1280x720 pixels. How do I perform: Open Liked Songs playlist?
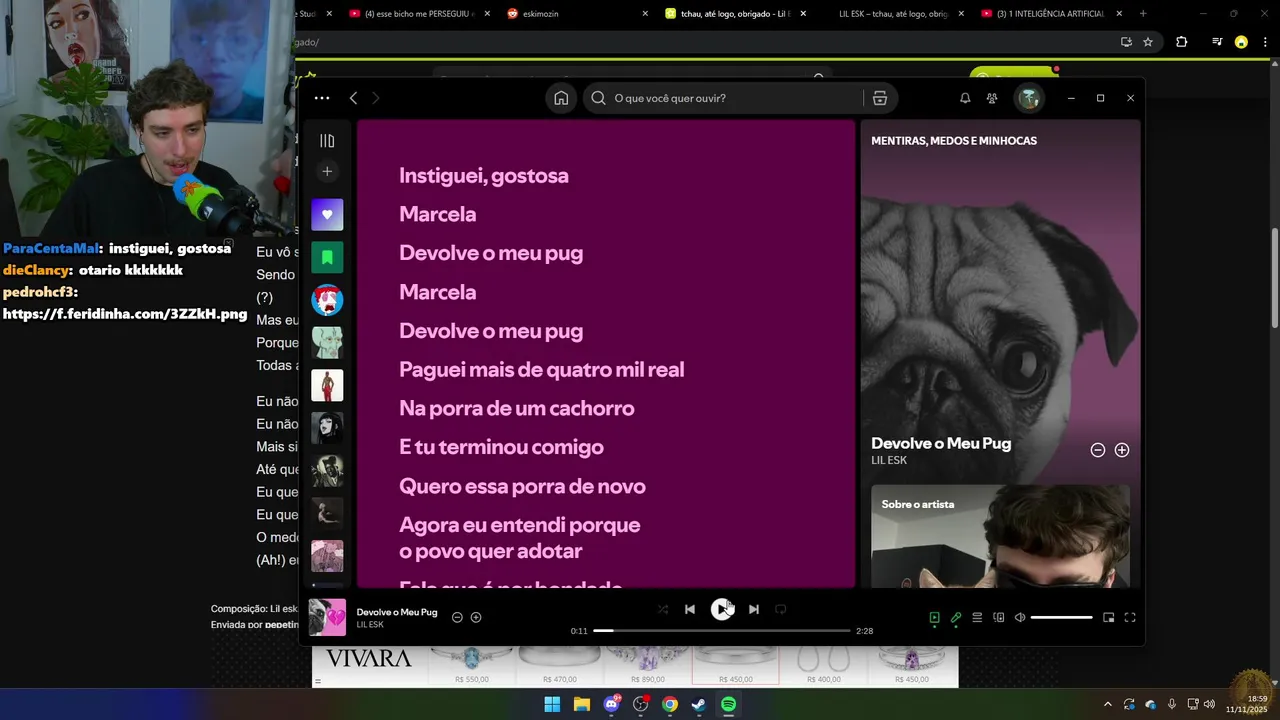click(327, 215)
